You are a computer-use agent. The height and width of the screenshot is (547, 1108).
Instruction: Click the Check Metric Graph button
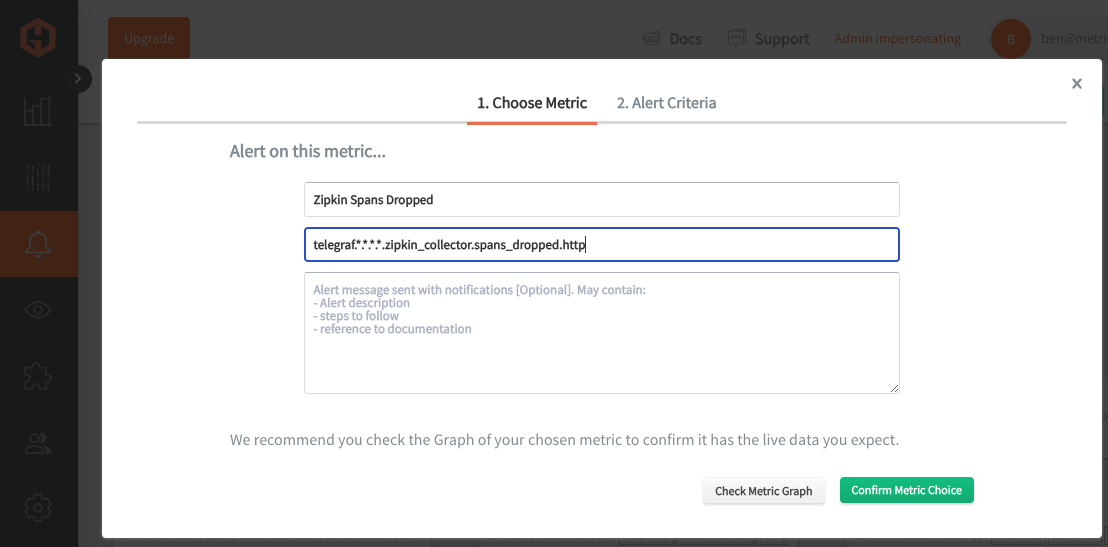pos(764,490)
